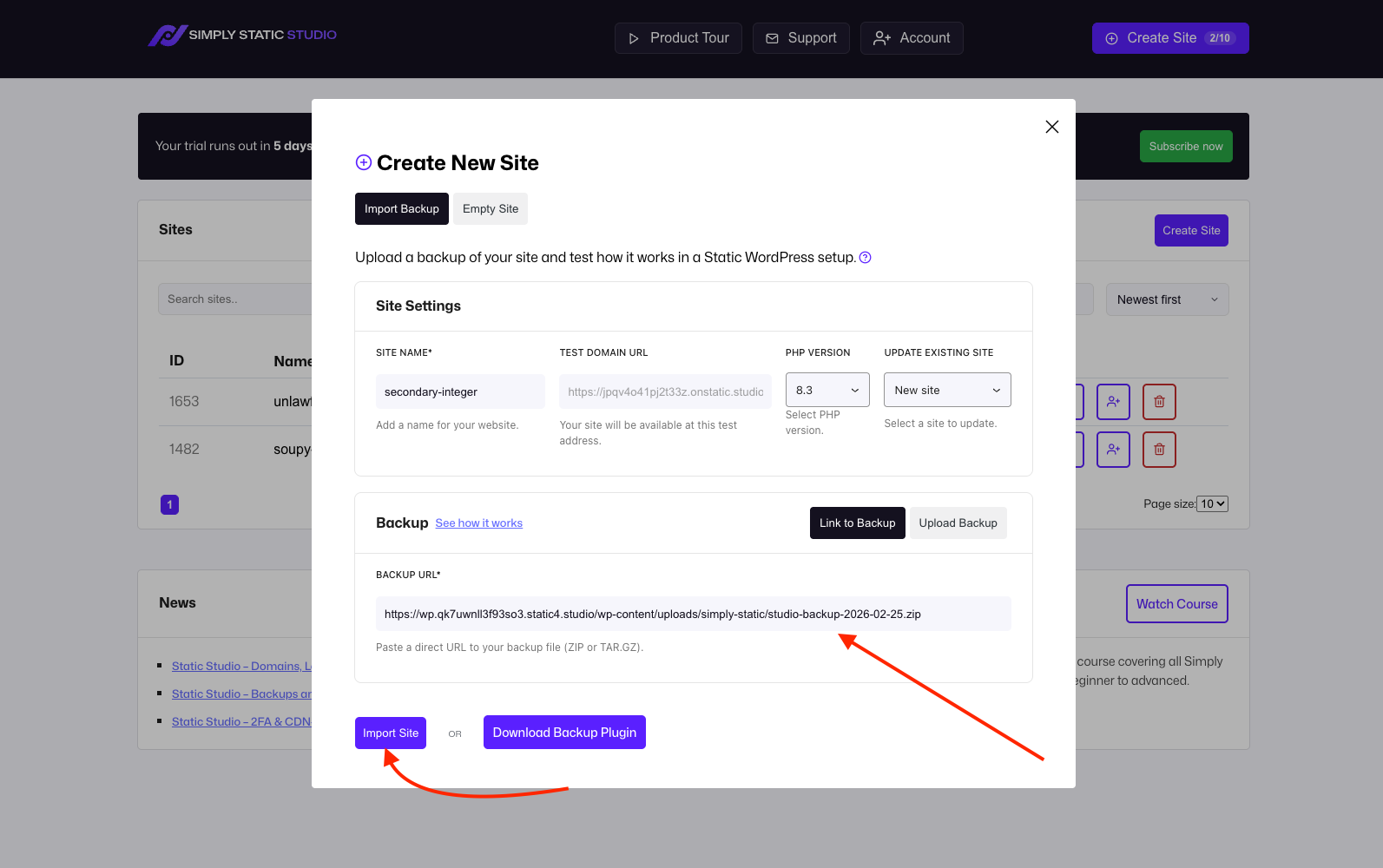Screen dimensions: 1383x868
Task: Open the Account menu
Action: [x=912, y=38]
